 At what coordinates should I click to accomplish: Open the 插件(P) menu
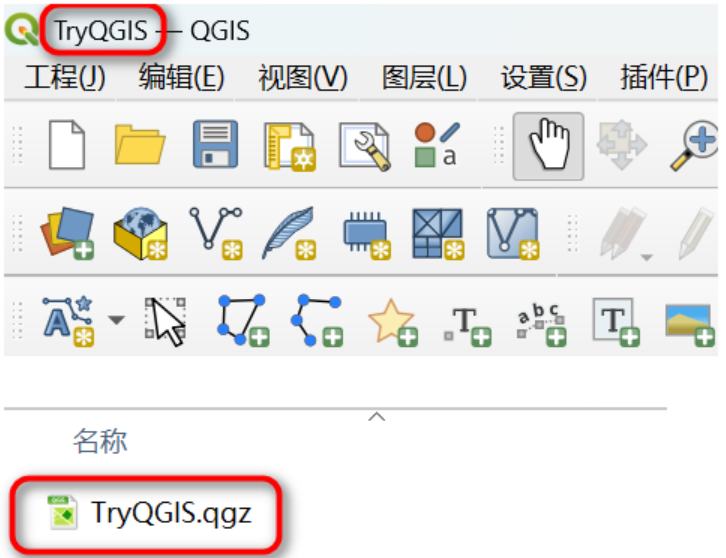coord(664,77)
